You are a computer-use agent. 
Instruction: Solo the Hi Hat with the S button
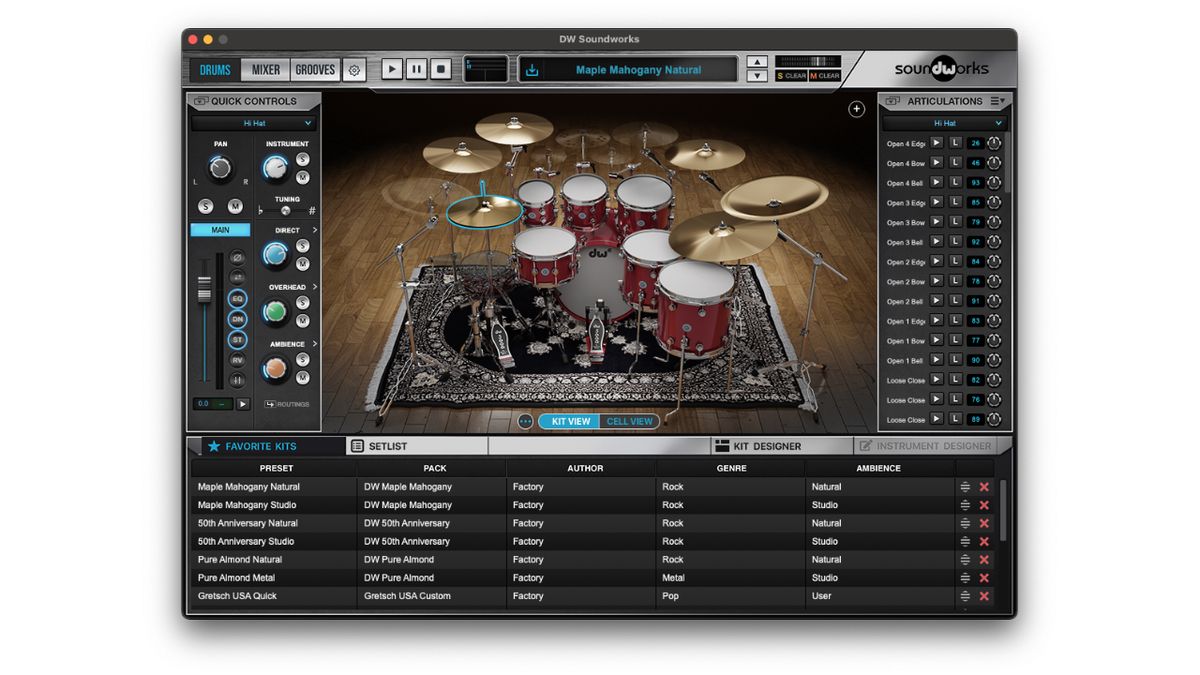point(206,206)
